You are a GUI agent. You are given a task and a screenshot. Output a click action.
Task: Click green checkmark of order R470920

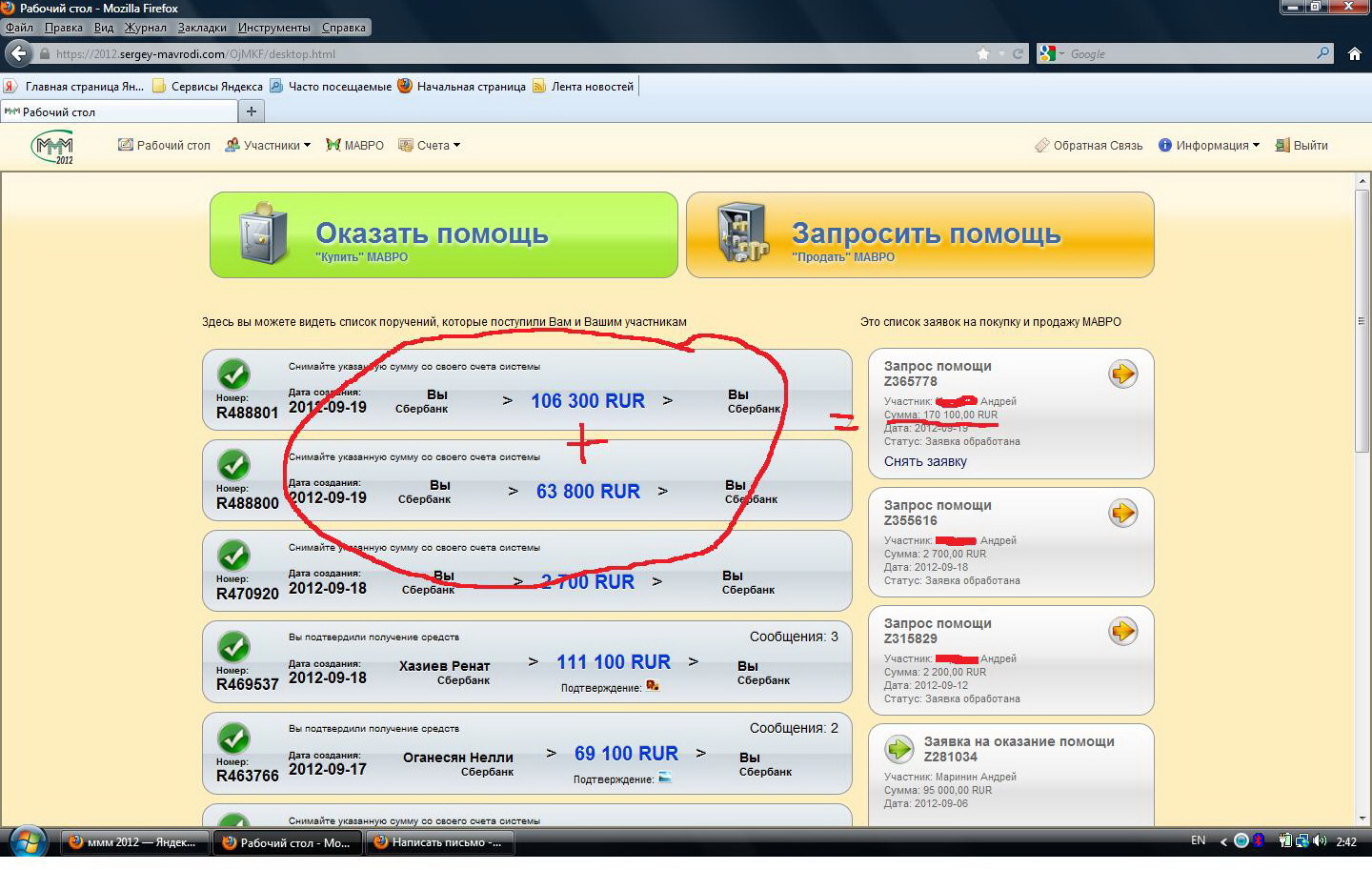233,556
